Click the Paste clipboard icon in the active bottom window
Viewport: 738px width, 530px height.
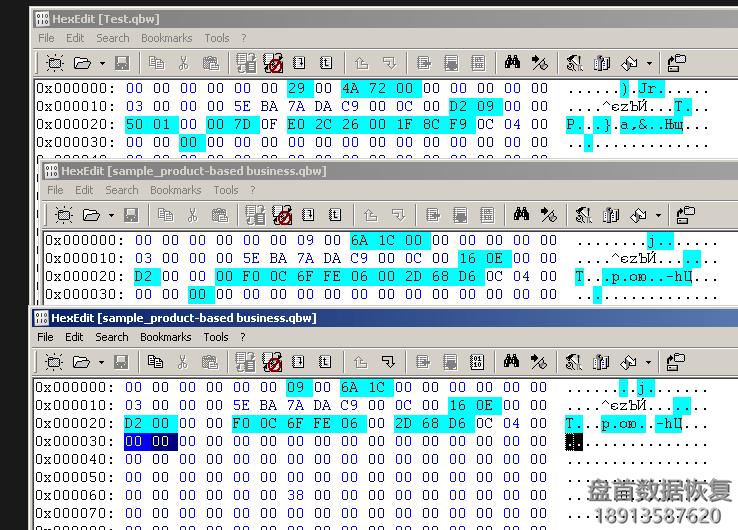pos(210,362)
